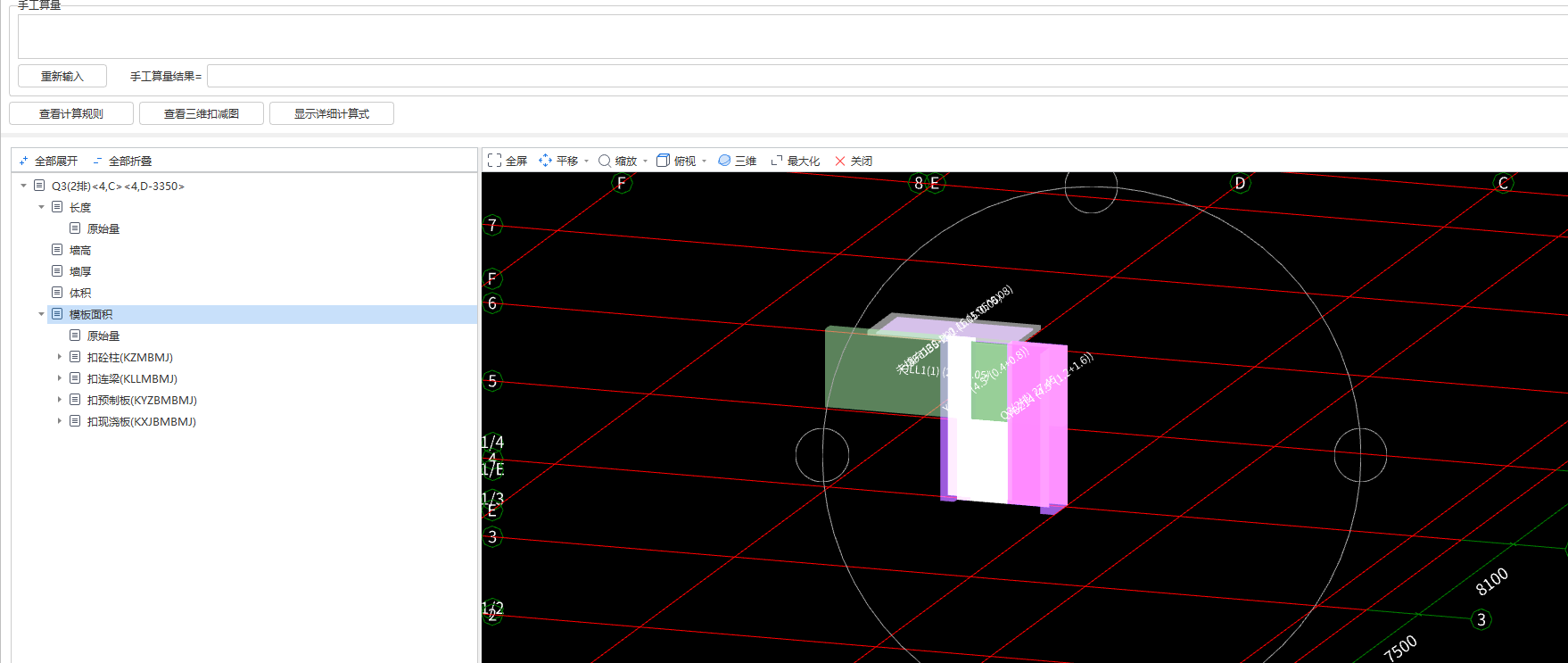Click the 7500 dimension text

1400,648
